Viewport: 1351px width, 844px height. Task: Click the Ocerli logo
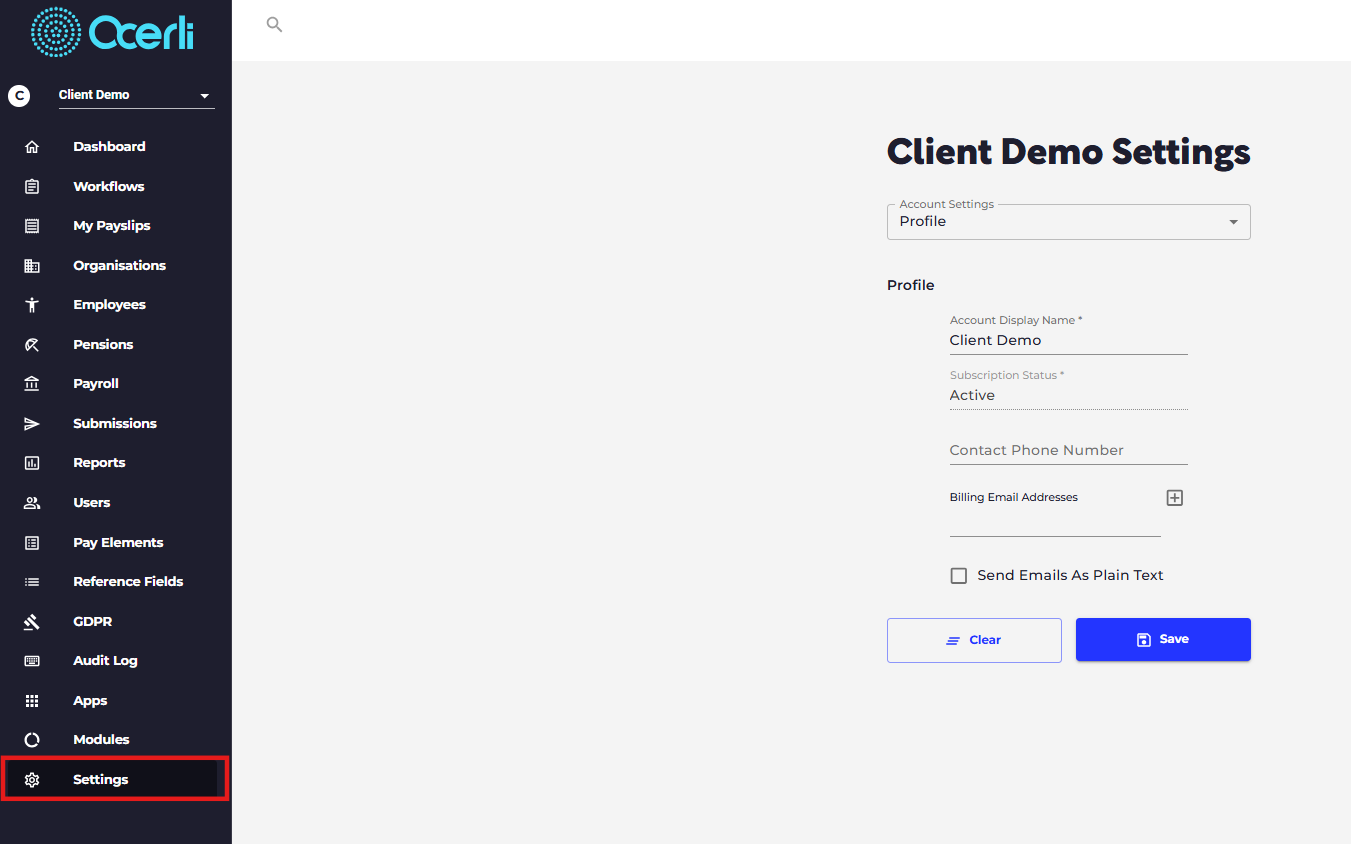coord(113,33)
